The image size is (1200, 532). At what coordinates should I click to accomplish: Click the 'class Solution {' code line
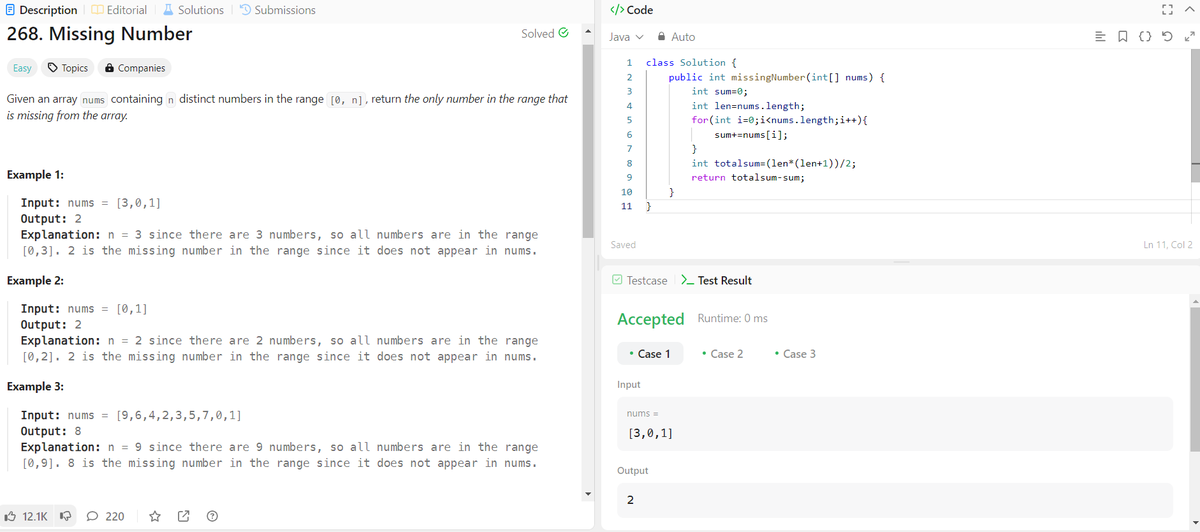click(x=692, y=63)
